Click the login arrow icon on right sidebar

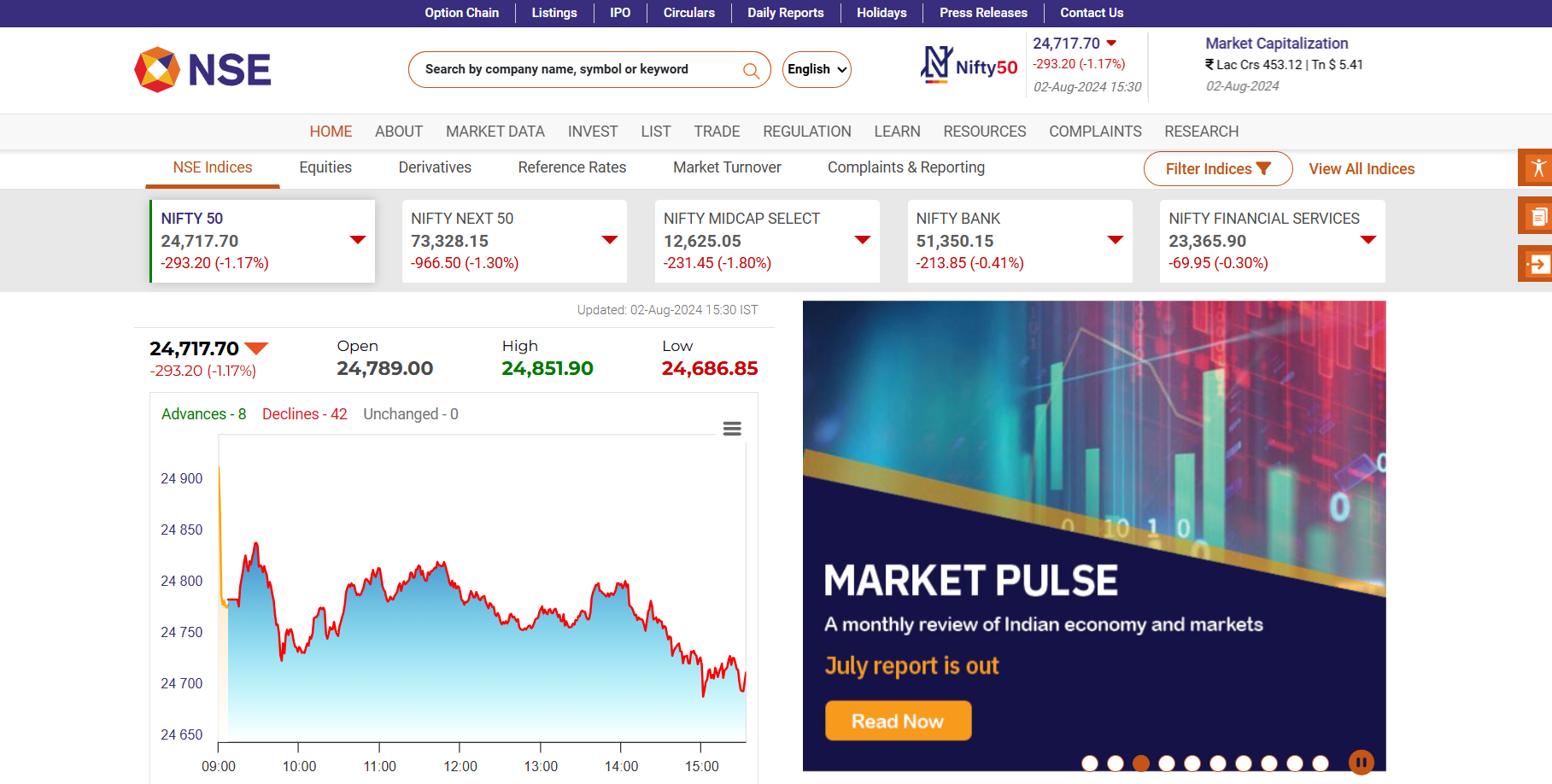(1537, 264)
